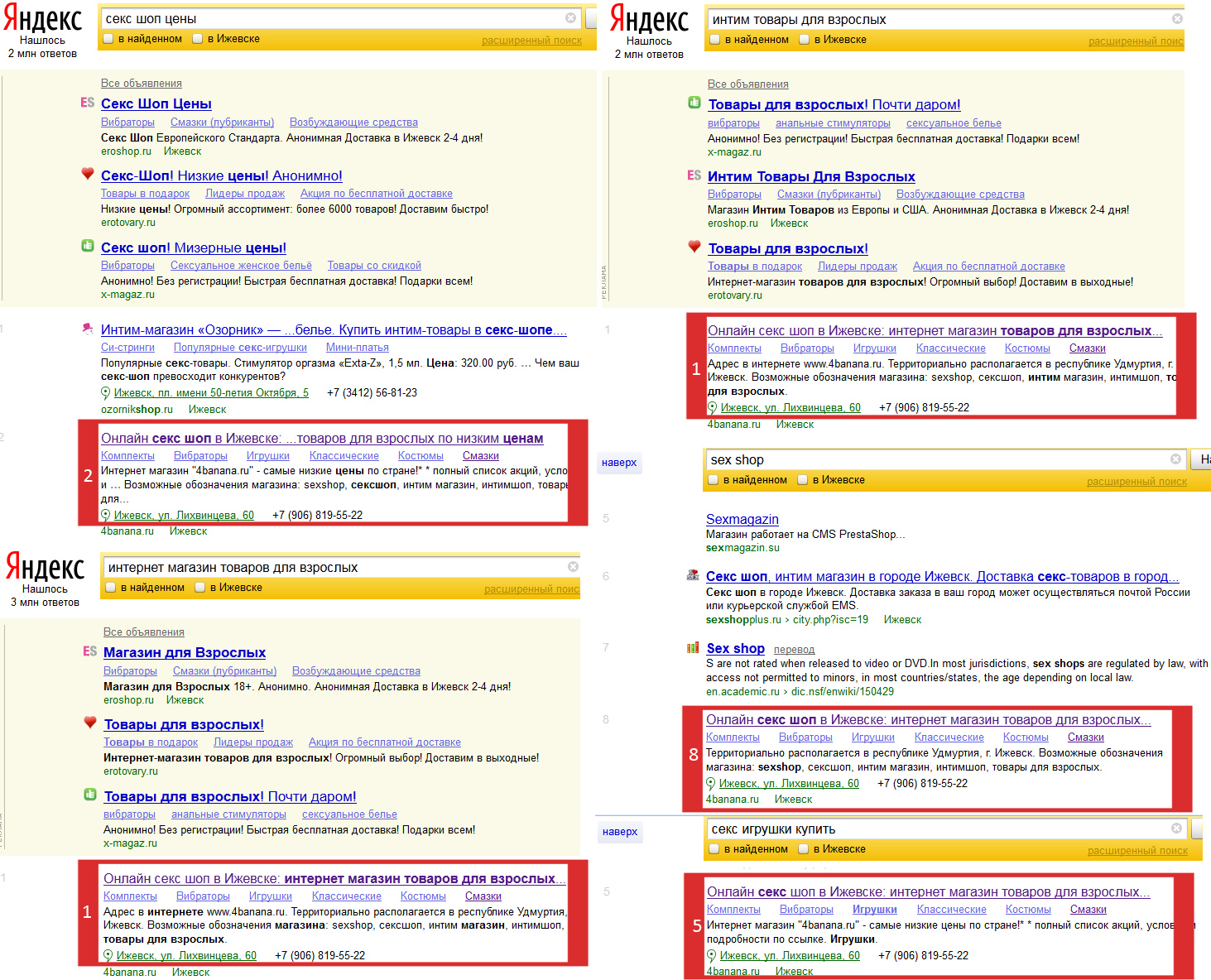Clear the 'секс шоп цены' search field
1211x980 pixels.
pos(570,17)
